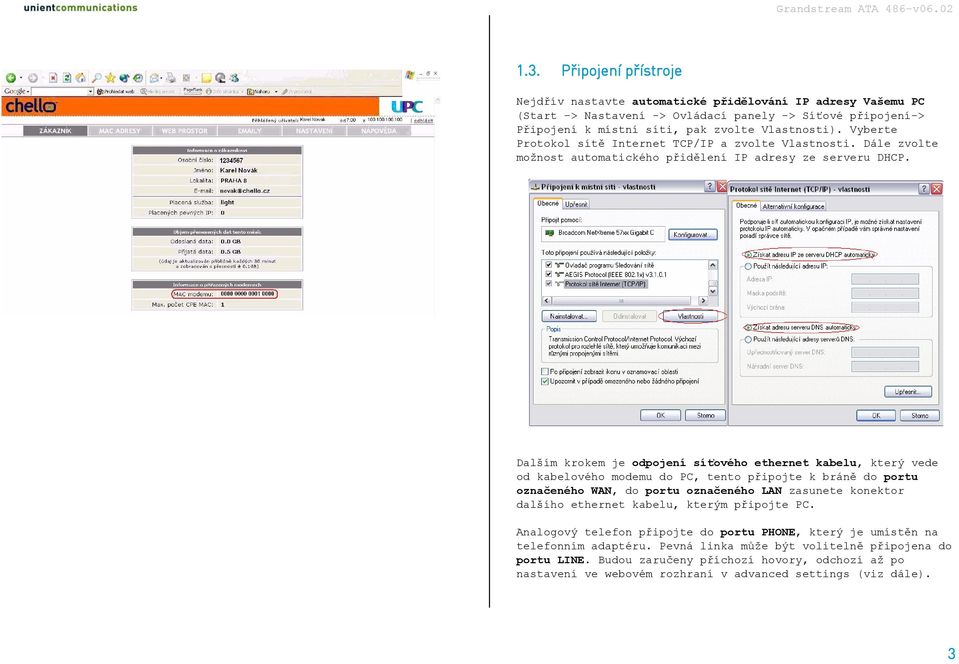Click Nahoru icon in the Google toolbar
This screenshot has width=959, height=664.
250,92
